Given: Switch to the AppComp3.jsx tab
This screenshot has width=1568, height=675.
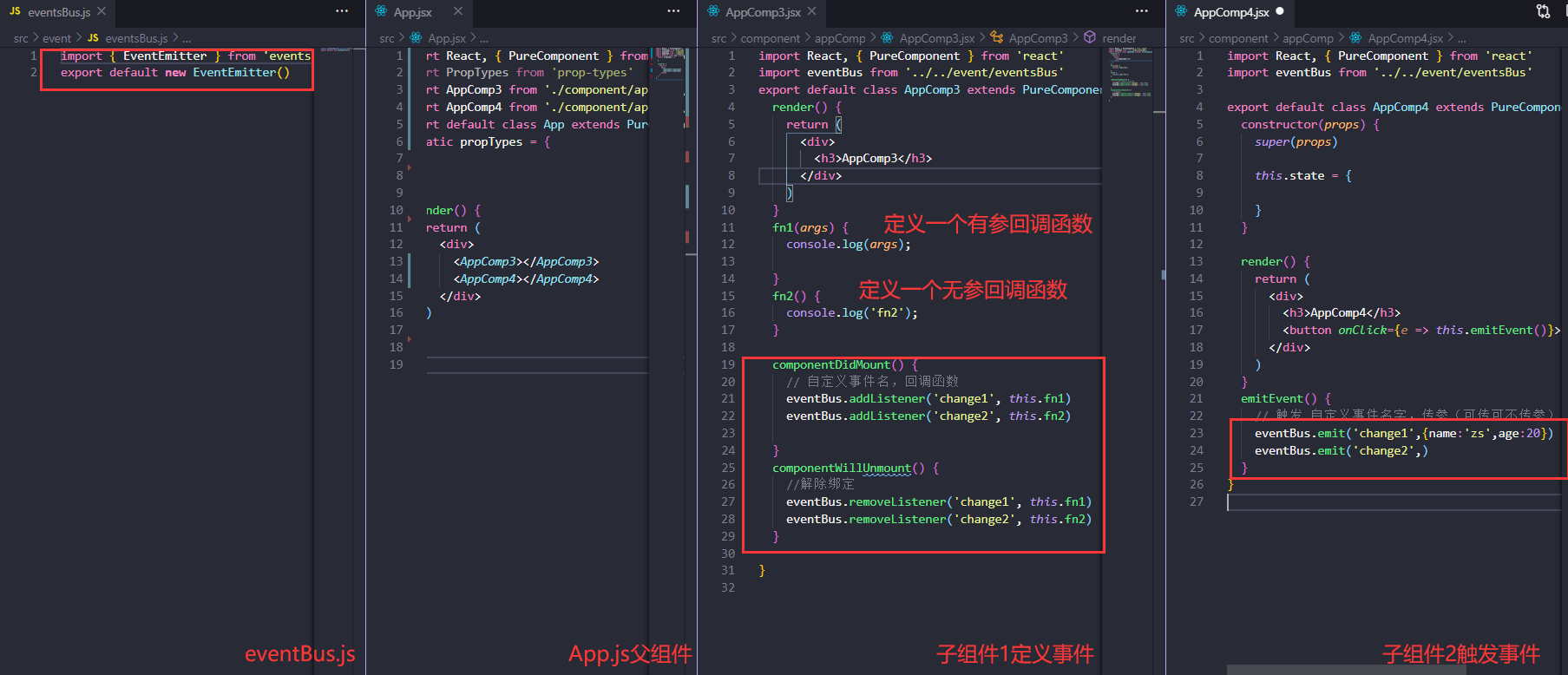Looking at the screenshot, I should pos(762,12).
